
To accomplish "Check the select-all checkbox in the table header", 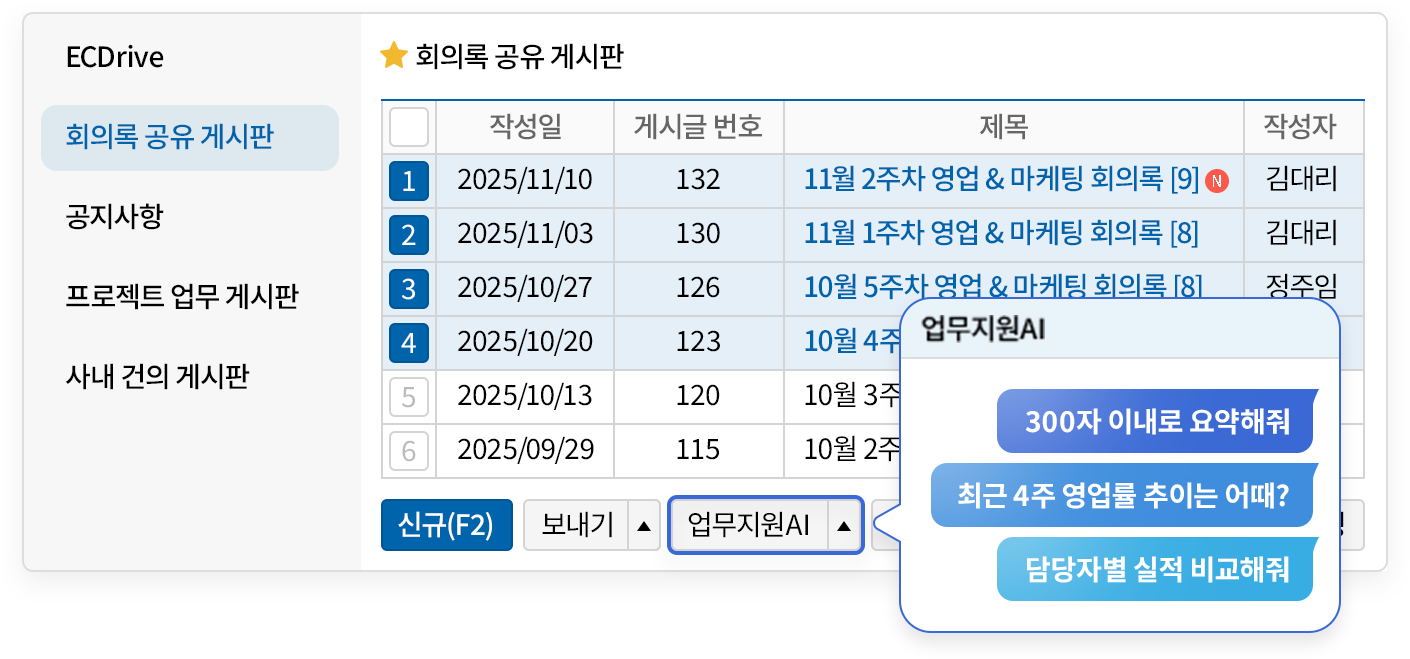I will 410,126.
